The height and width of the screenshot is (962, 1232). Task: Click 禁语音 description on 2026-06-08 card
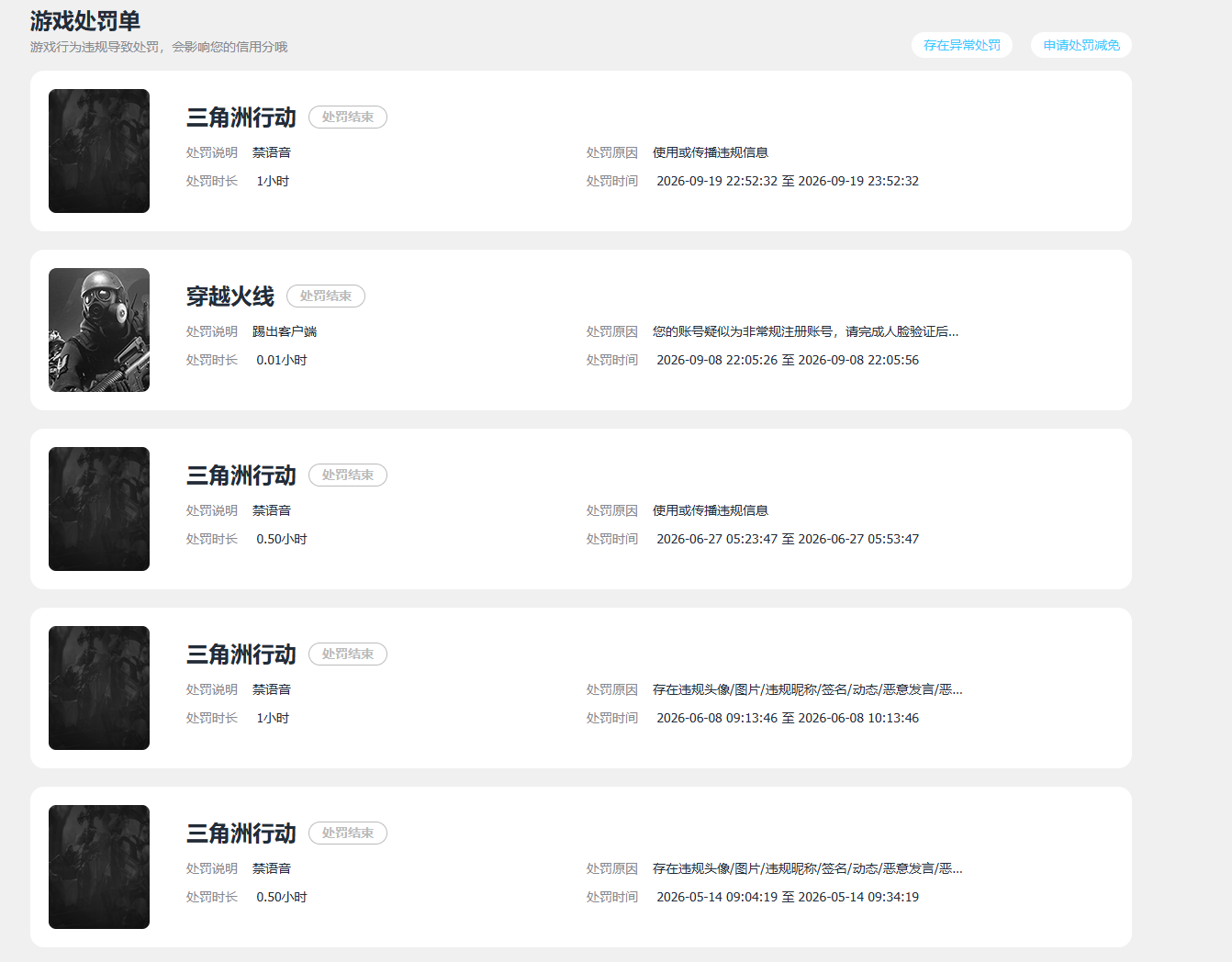tap(272, 689)
